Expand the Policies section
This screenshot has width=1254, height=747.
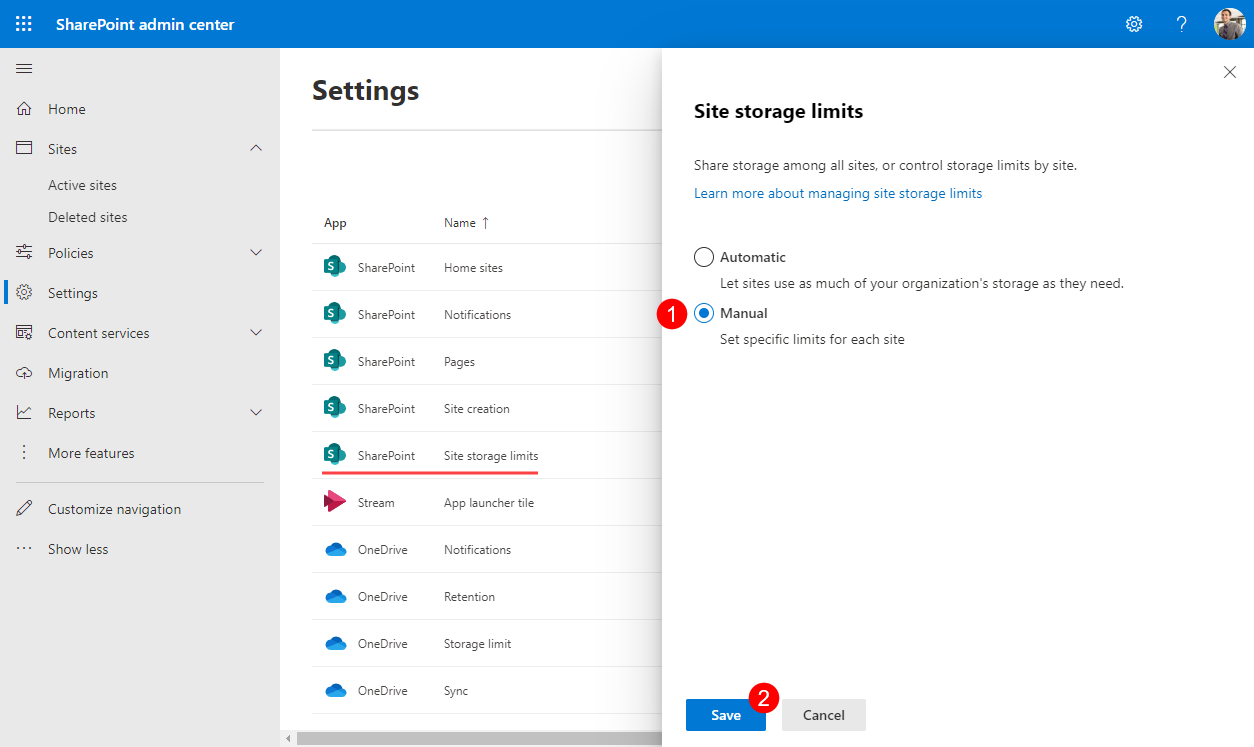(x=256, y=252)
